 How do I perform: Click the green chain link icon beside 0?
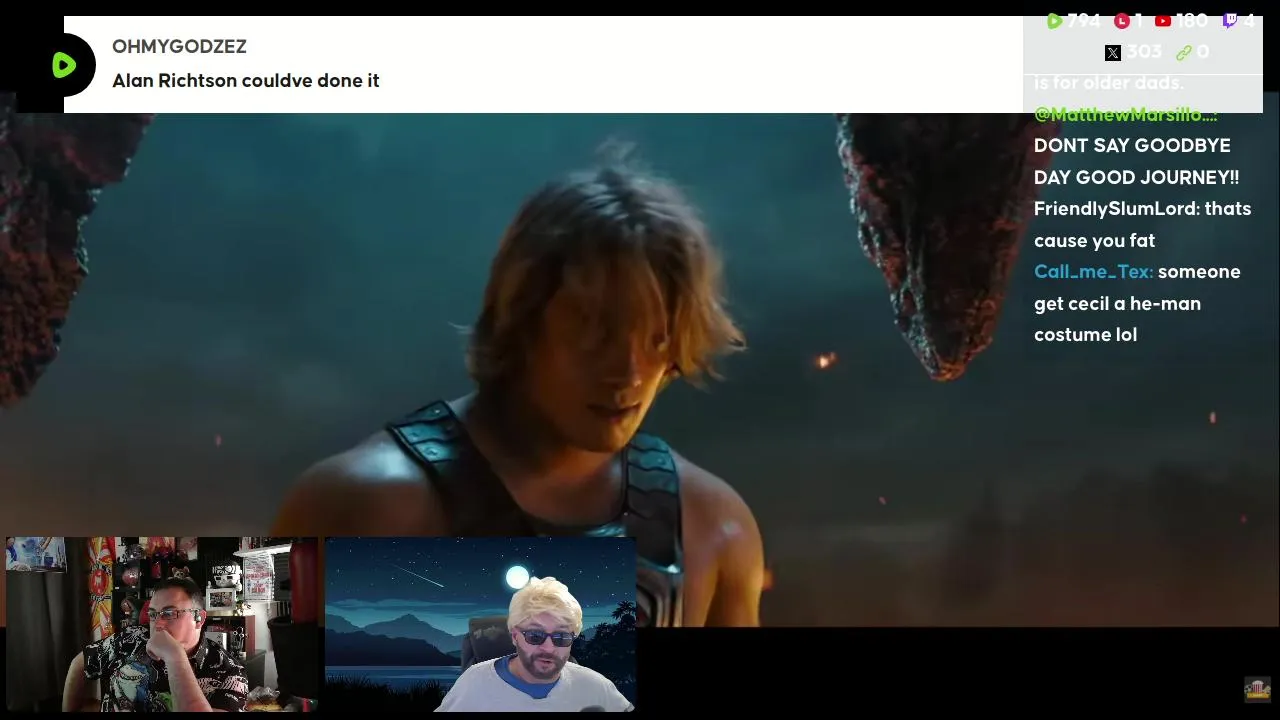pos(1184,53)
